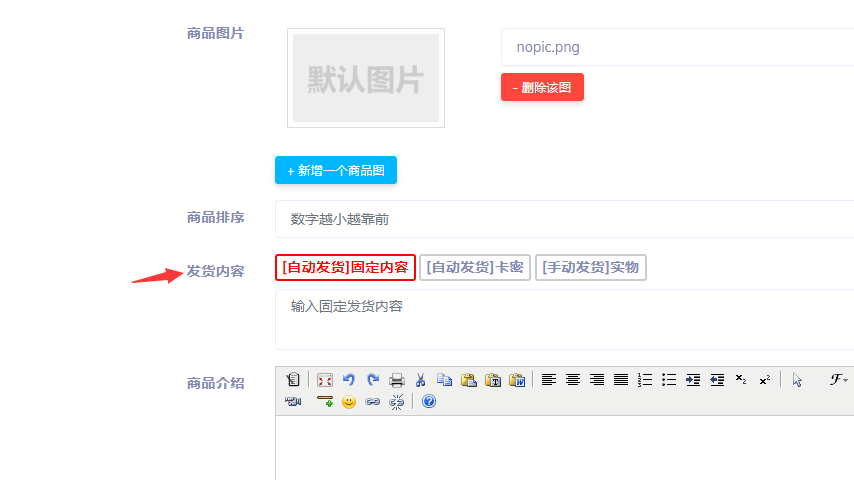Click the scissors cut icon
Image resolution: width=854 pixels, height=480 pixels.
tap(421, 380)
